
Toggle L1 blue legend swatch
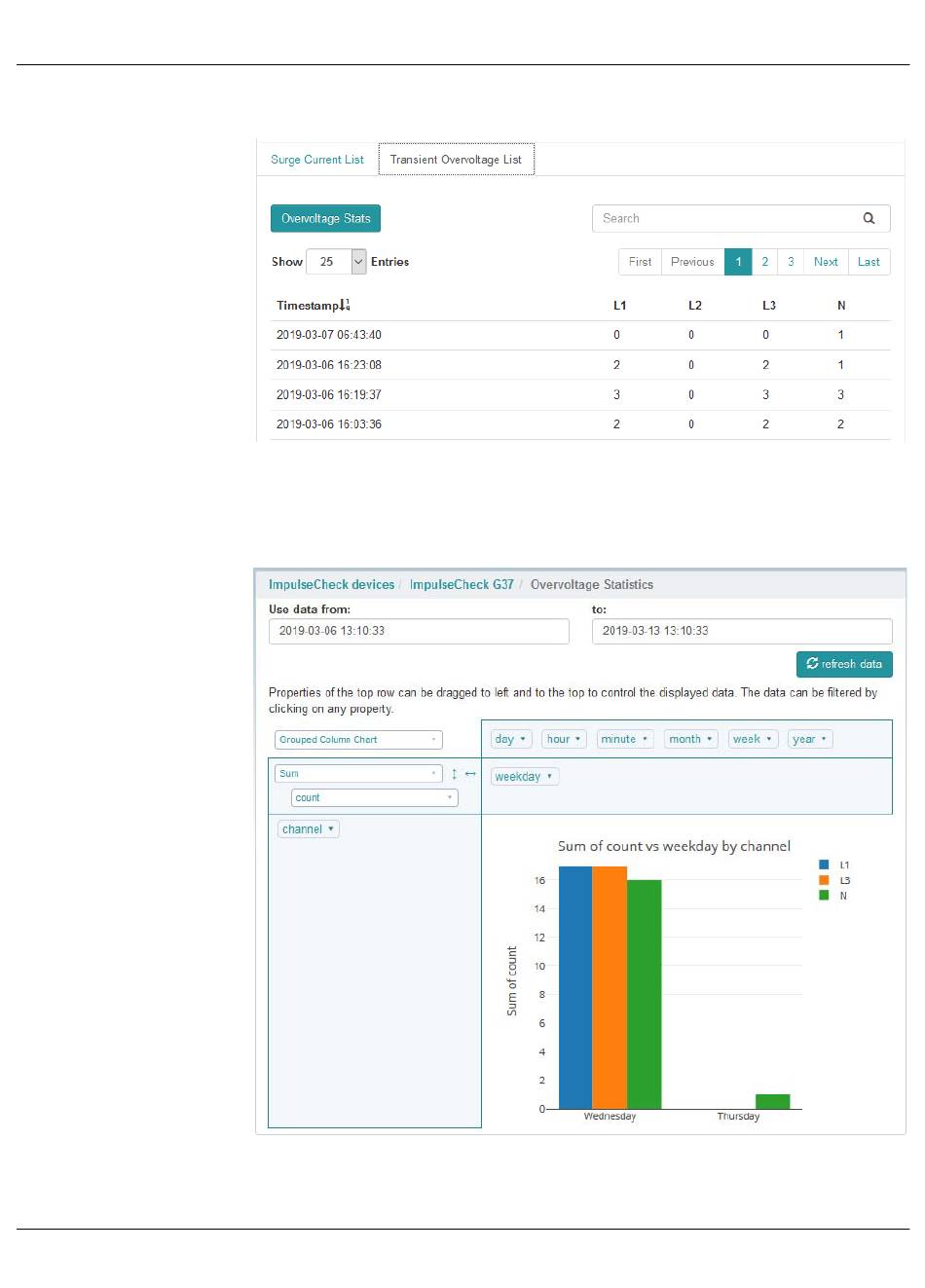pyautogui.click(x=824, y=865)
